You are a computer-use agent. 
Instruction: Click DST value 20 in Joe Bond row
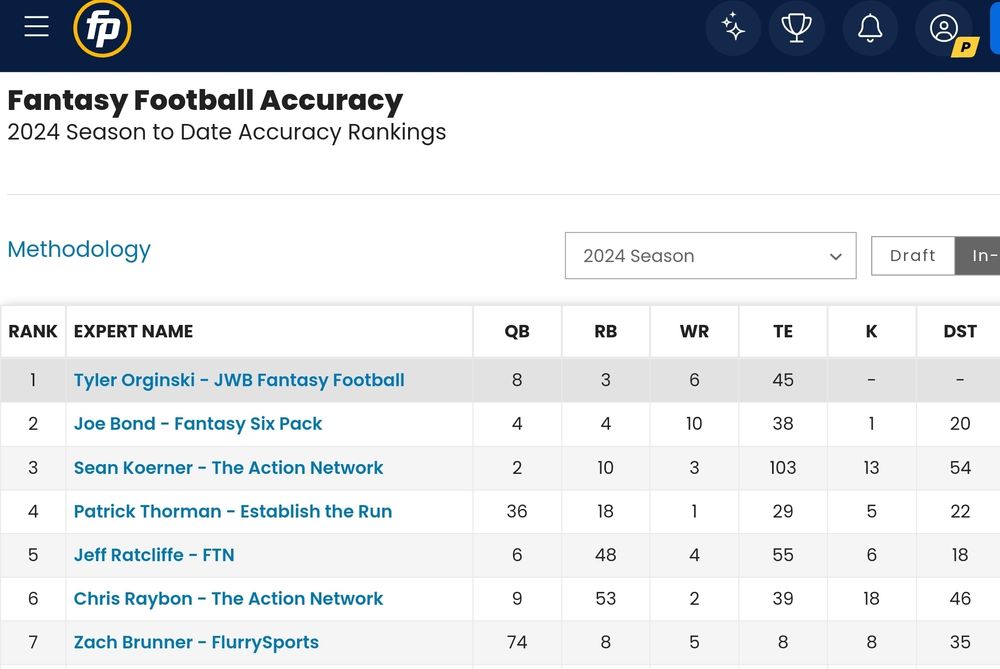[960, 423]
